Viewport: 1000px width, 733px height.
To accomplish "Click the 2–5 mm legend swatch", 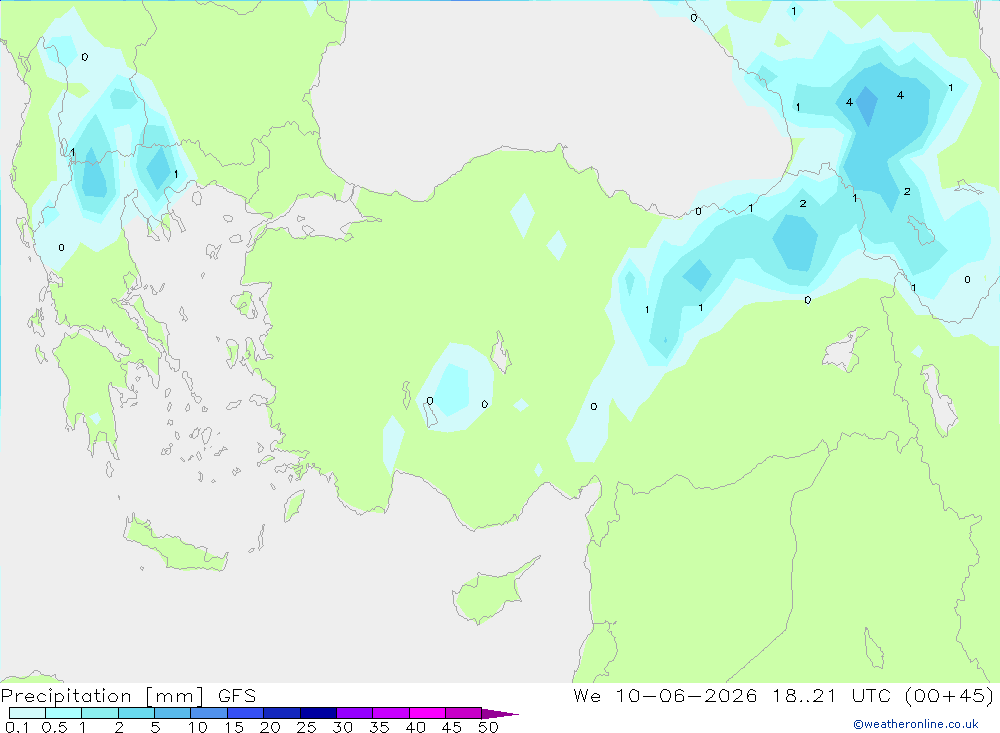I will point(136,713).
